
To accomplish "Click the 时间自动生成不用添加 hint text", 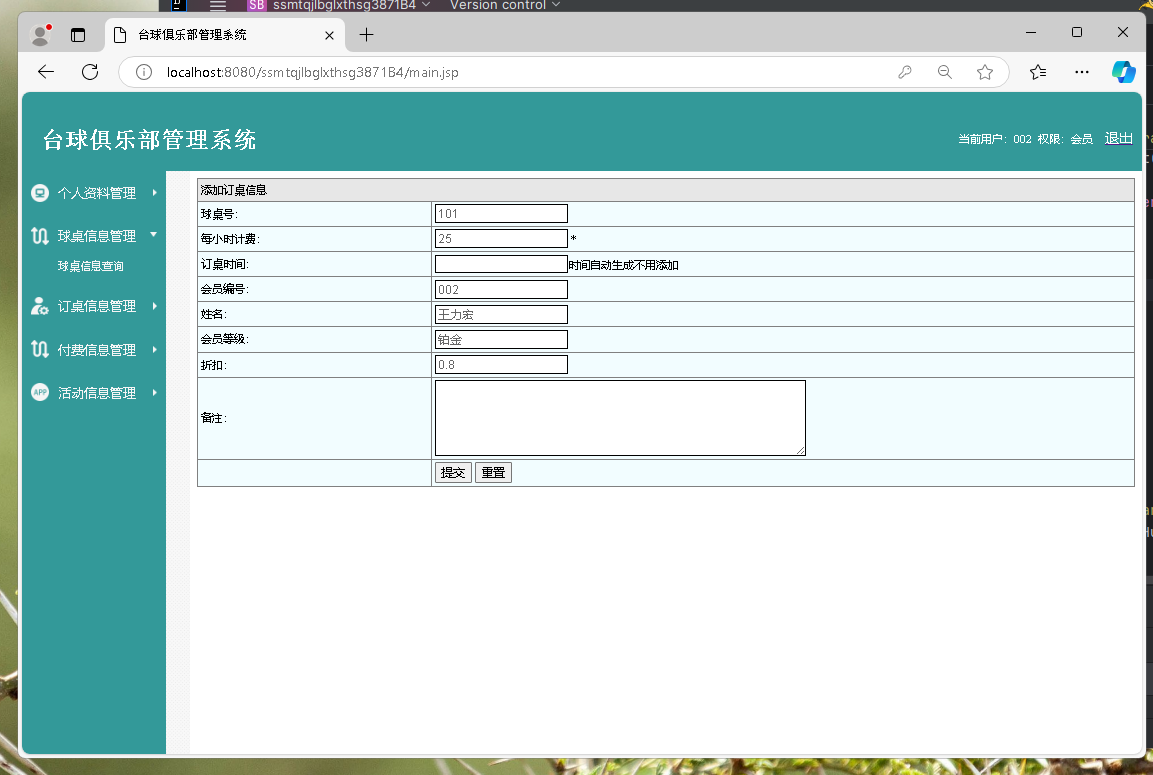I will [624, 265].
